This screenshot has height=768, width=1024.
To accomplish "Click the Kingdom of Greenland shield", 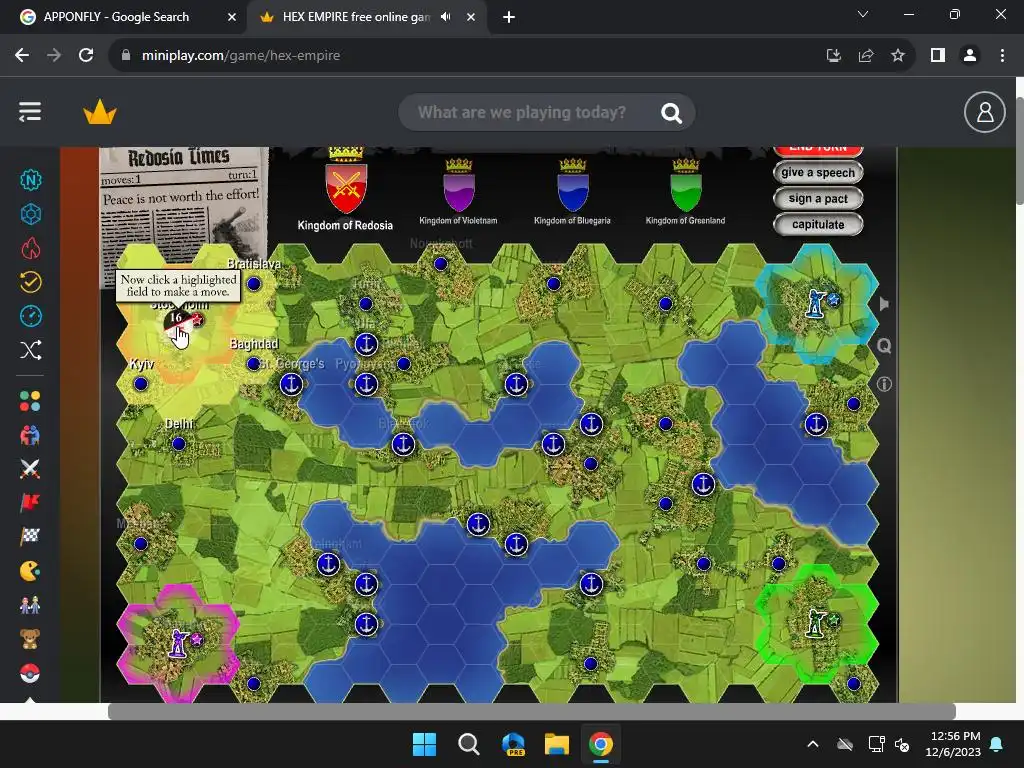I will coord(686,191).
